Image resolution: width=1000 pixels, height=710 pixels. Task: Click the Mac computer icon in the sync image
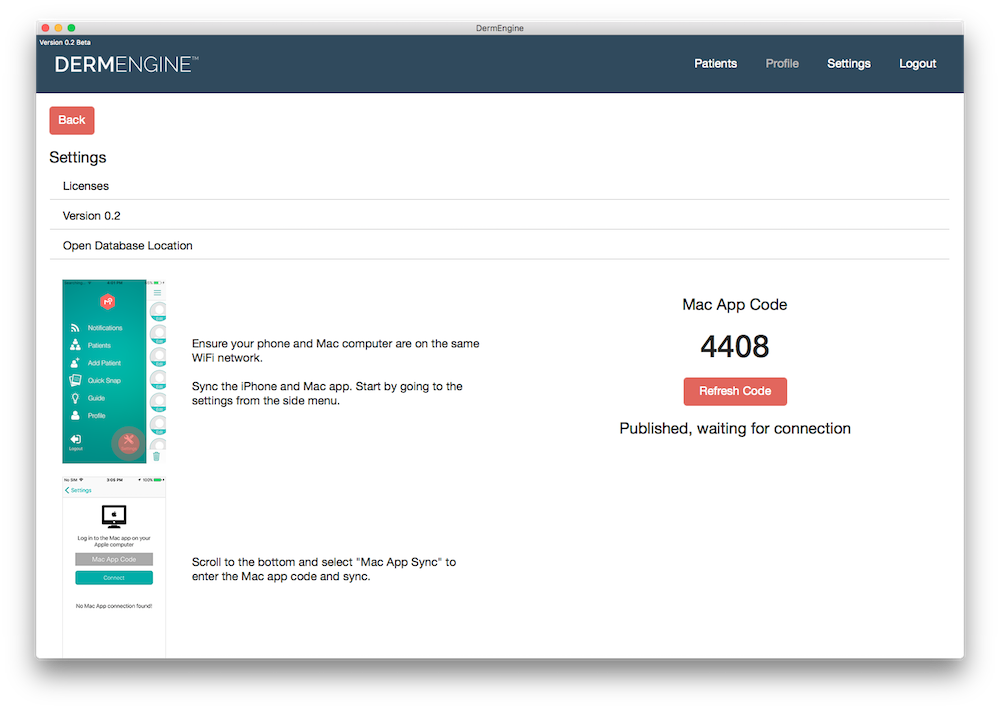tap(114, 516)
